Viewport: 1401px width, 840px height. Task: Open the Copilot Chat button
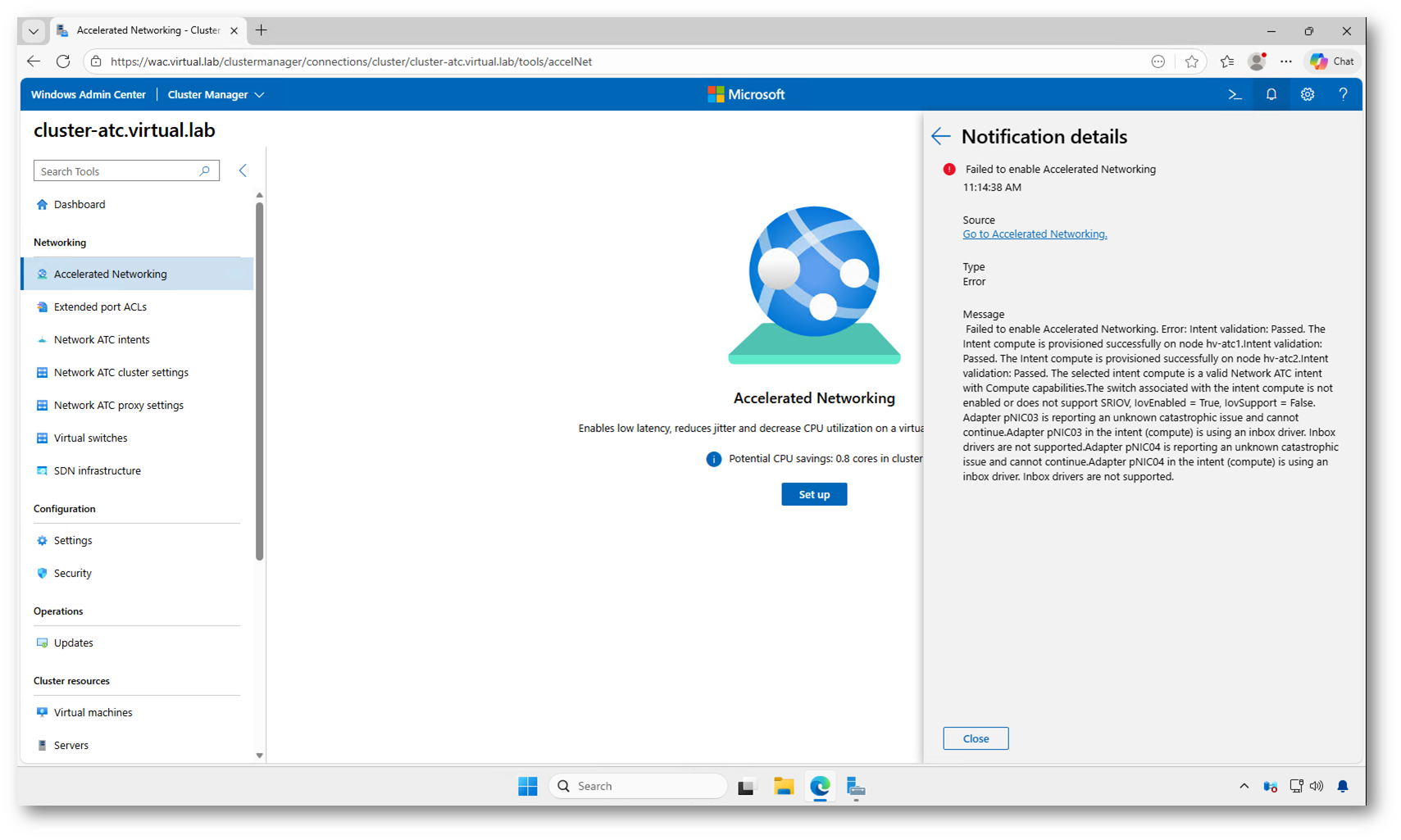click(1332, 61)
